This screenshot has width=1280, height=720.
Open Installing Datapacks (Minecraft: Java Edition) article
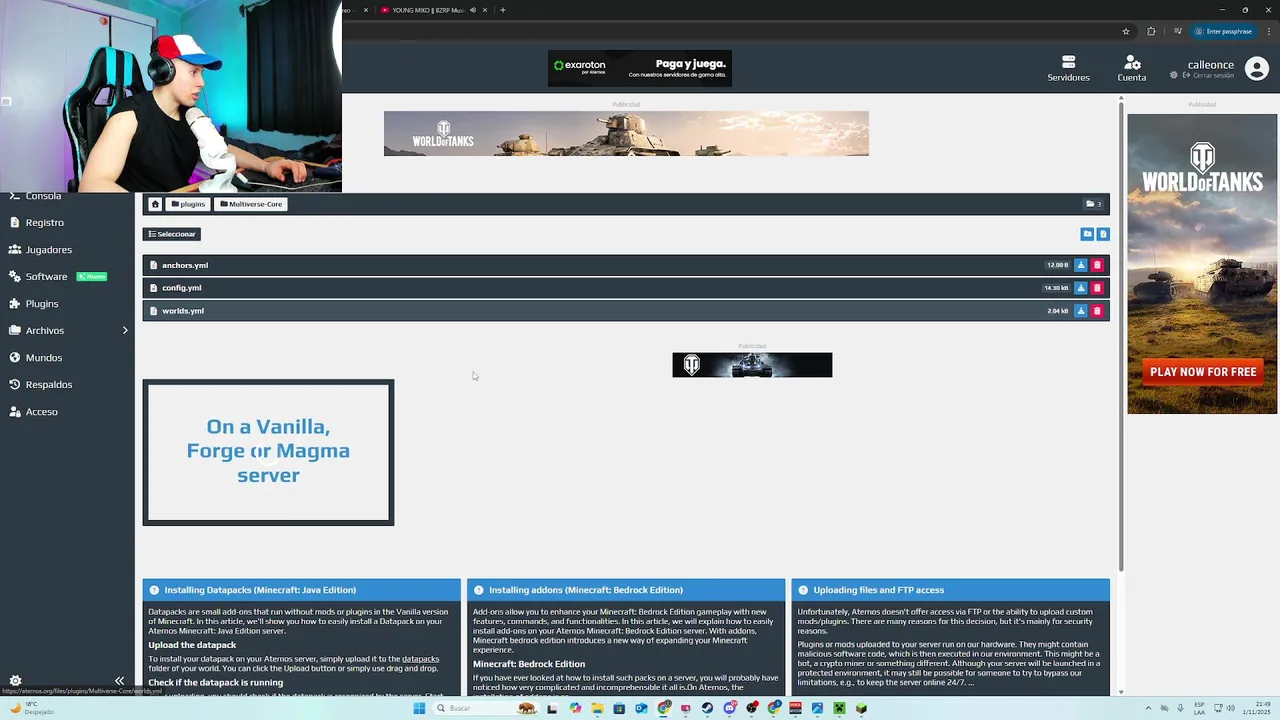pos(260,590)
